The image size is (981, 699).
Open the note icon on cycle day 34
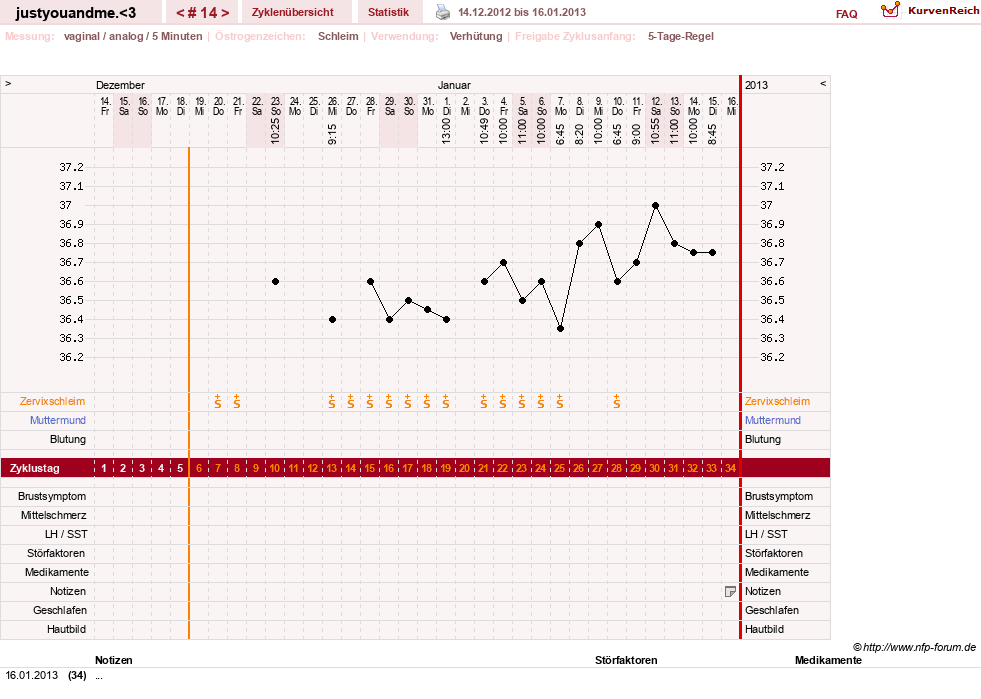tap(730, 591)
